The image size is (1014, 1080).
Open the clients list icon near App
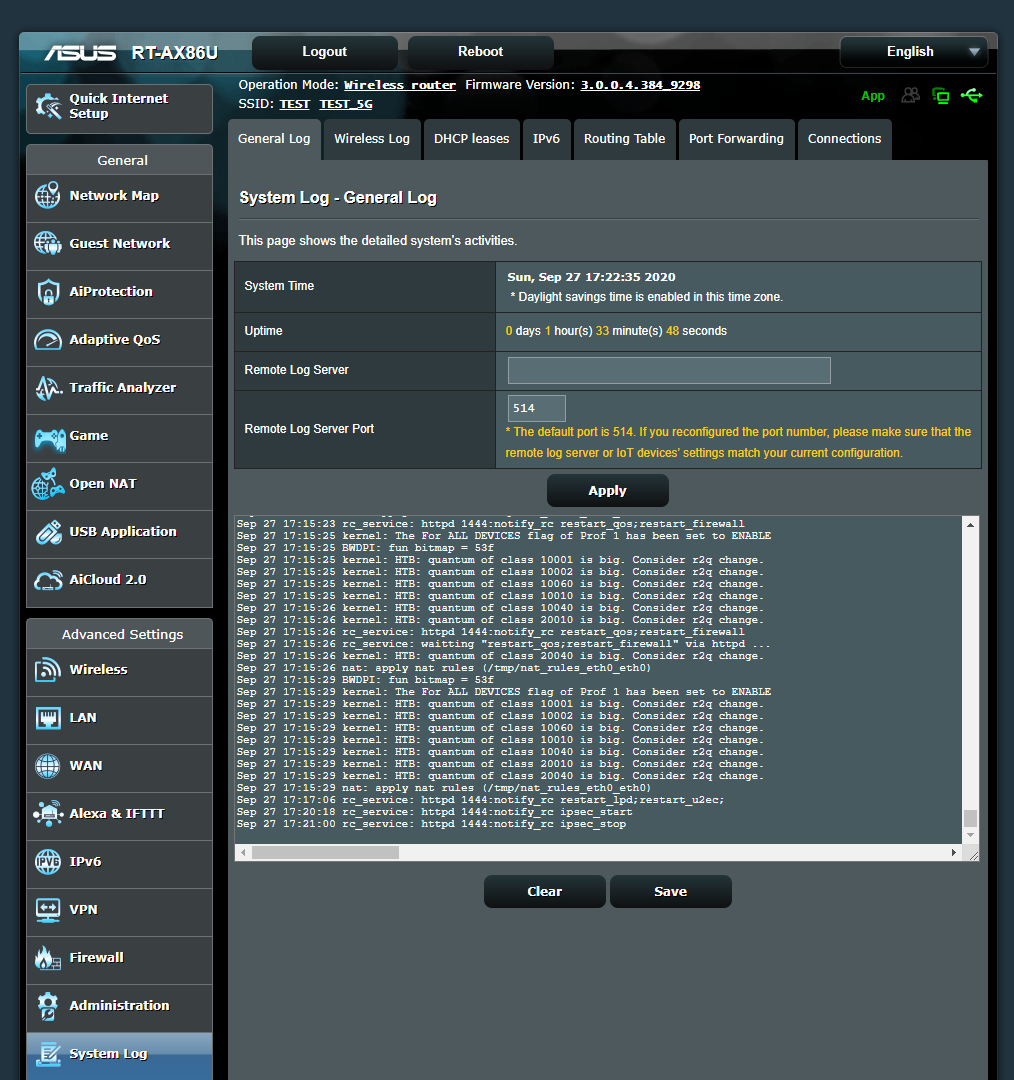(909, 95)
